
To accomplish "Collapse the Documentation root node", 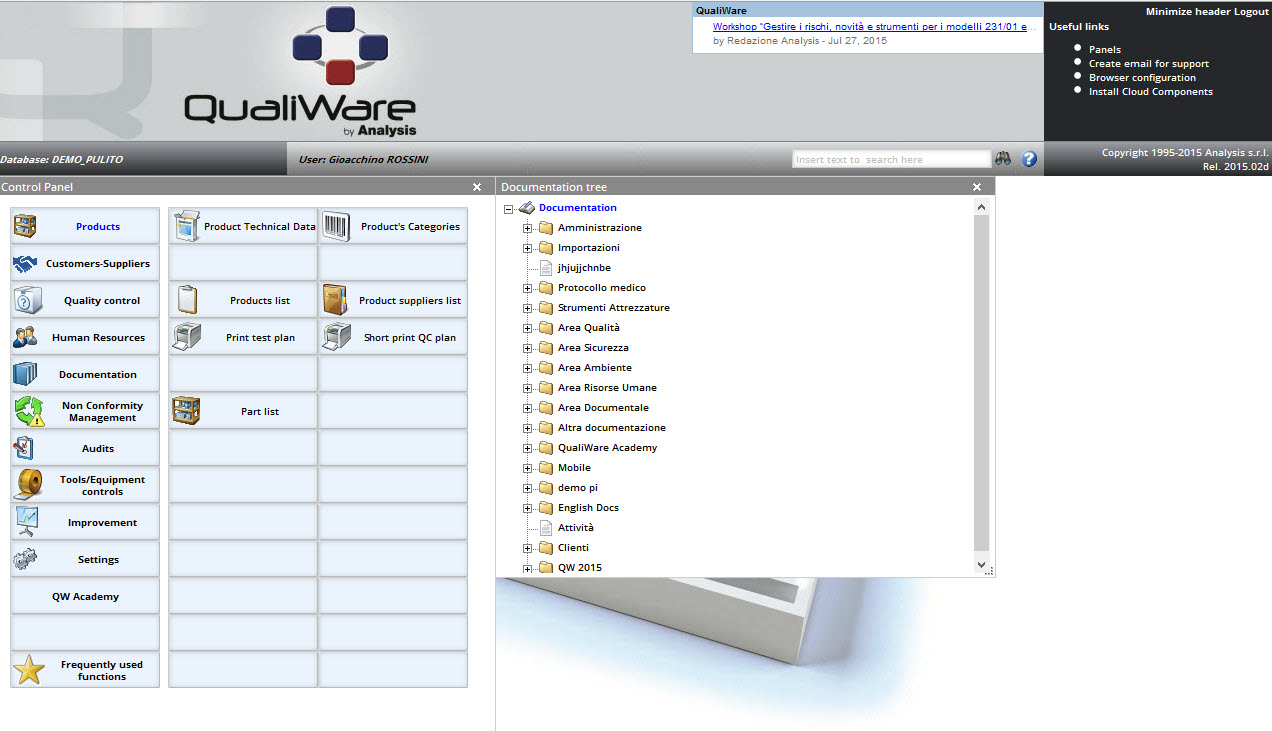I will pyautogui.click(x=508, y=208).
